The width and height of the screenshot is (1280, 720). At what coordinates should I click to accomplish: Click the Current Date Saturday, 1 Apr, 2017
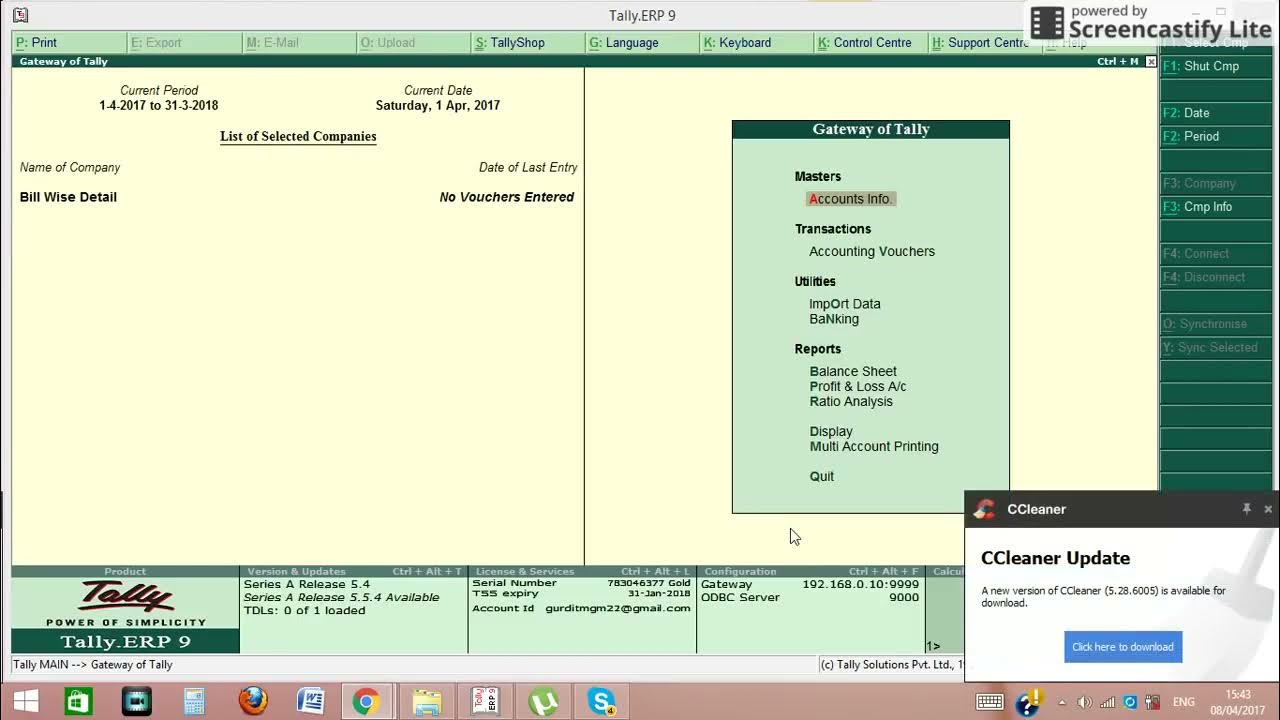click(438, 105)
